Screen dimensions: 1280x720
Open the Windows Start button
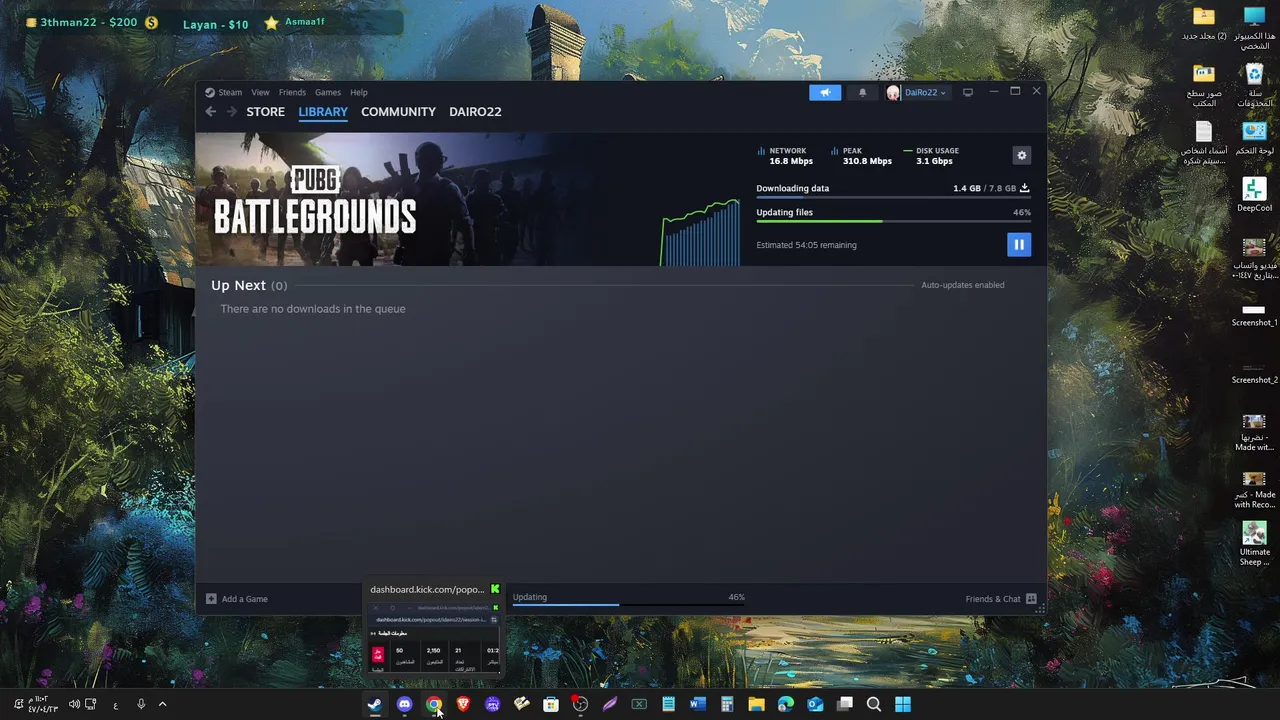[x=903, y=704]
